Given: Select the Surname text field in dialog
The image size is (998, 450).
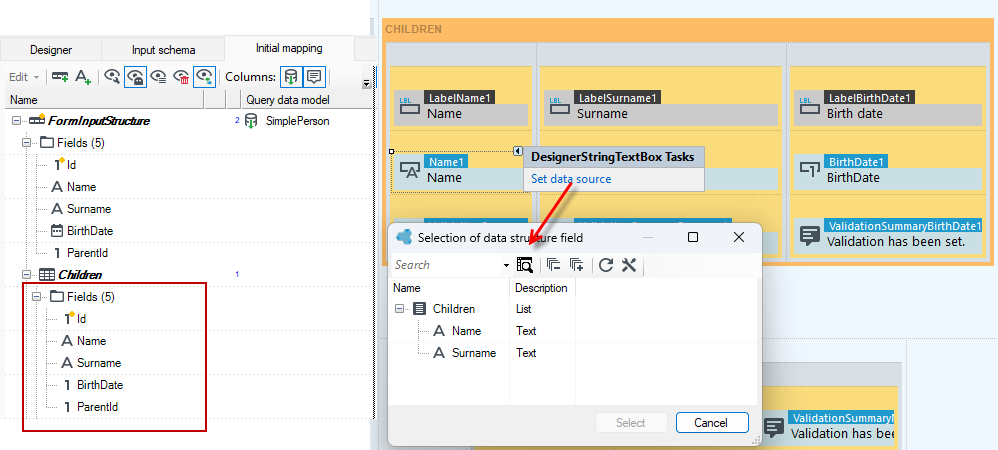Looking at the screenshot, I should pos(474,353).
